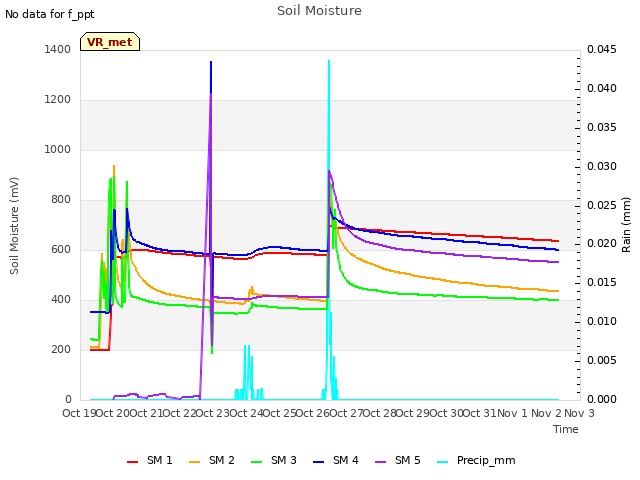
Task: Click the 0.000 right axis tick
Action: (x=602, y=399)
